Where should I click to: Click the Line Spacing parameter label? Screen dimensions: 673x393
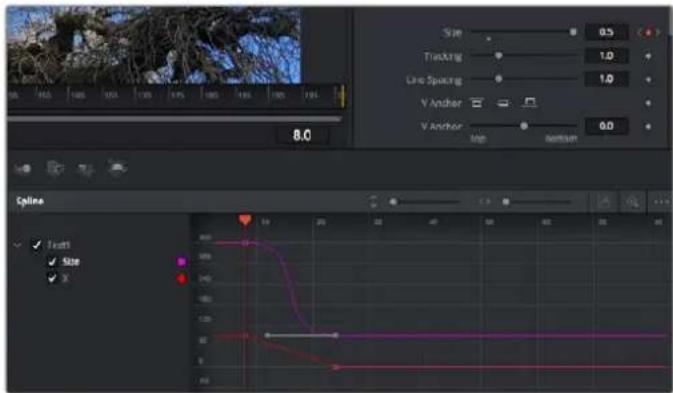tap(434, 80)
